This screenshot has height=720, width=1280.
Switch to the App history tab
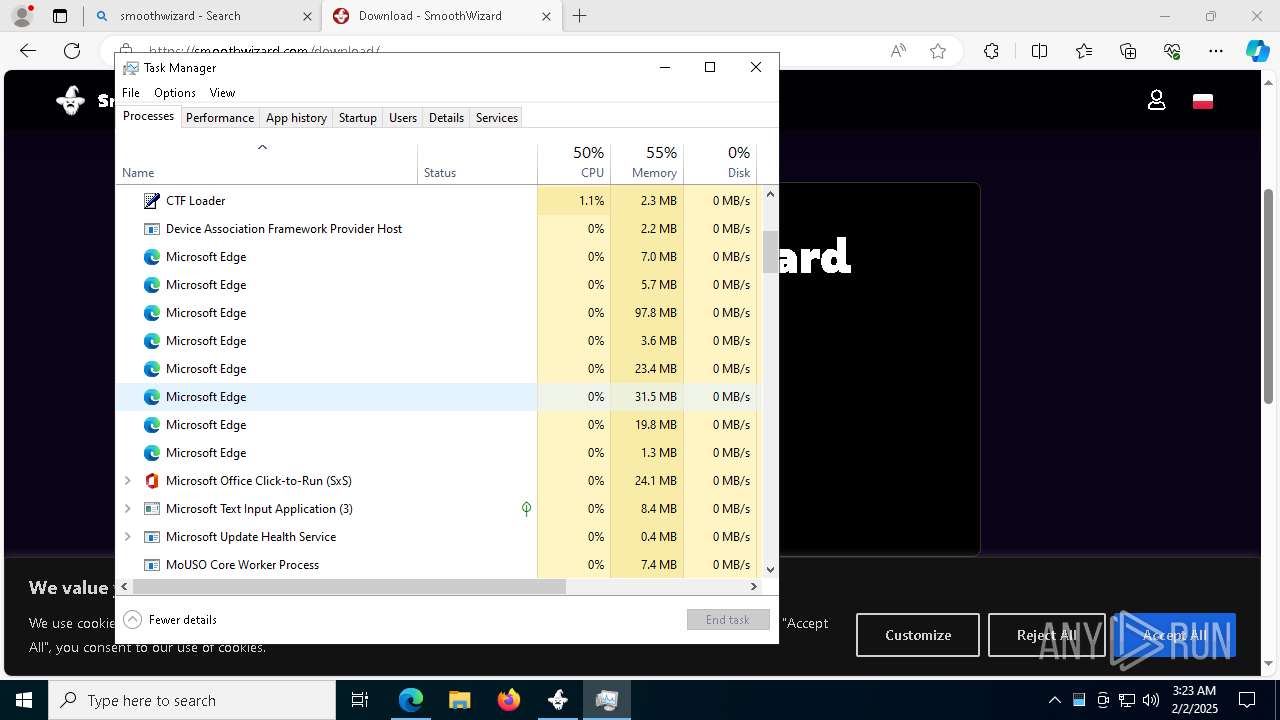pyautogui.click(x=296, y=118)
